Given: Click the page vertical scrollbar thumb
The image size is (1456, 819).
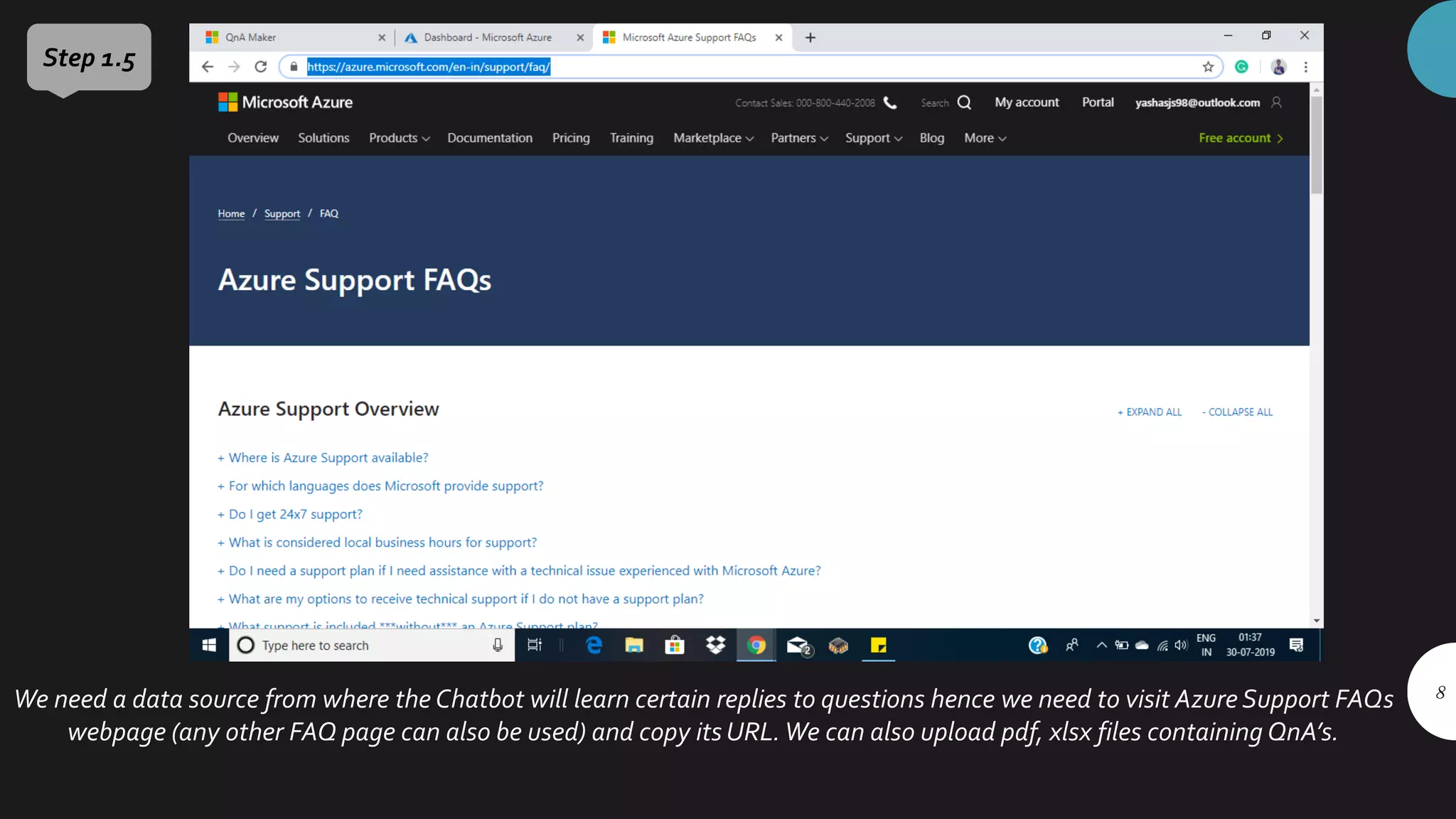Looking at the screenshot, I should coord(1317,145).
